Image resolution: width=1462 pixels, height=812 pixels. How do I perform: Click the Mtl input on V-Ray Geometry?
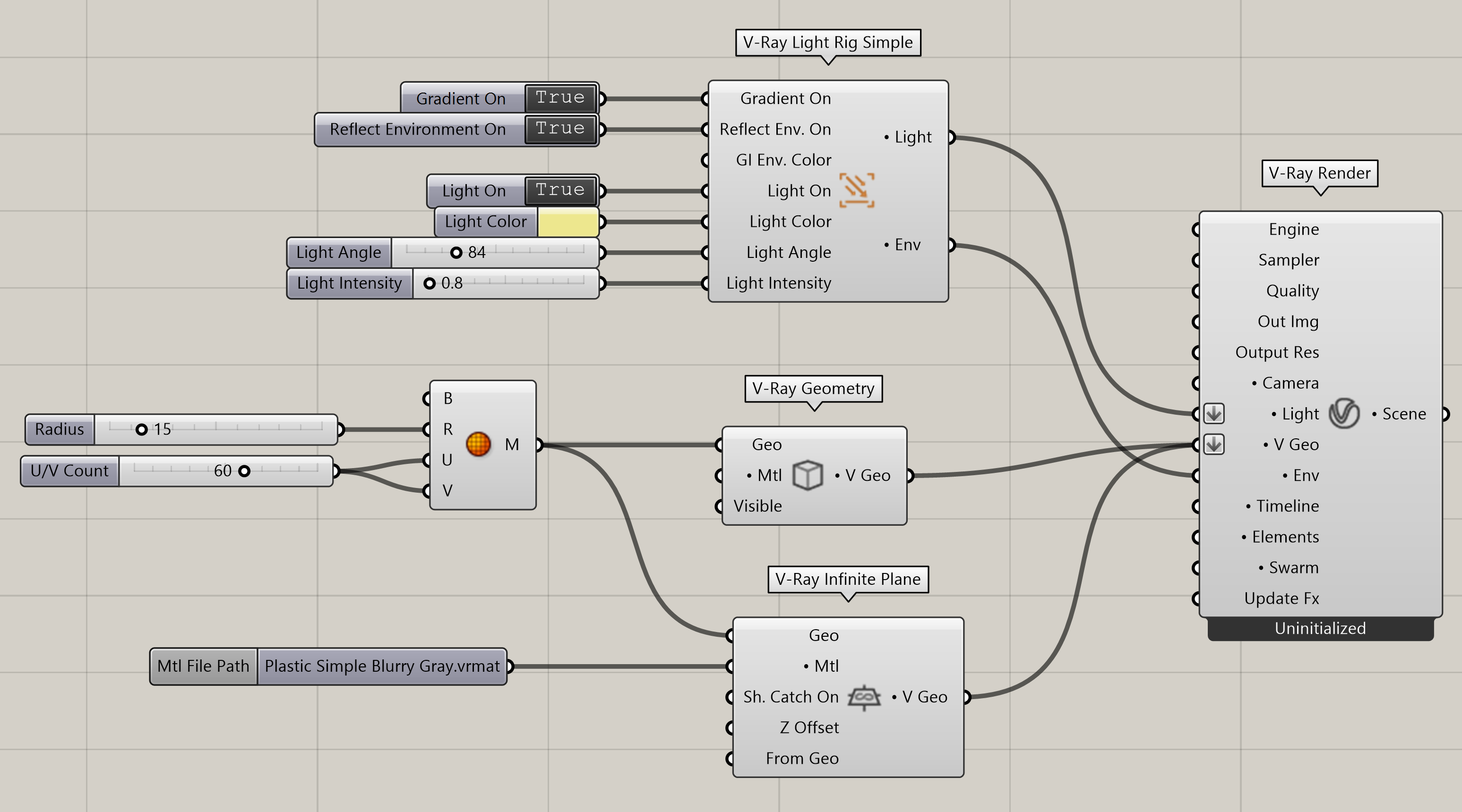[x=765, y=475]
